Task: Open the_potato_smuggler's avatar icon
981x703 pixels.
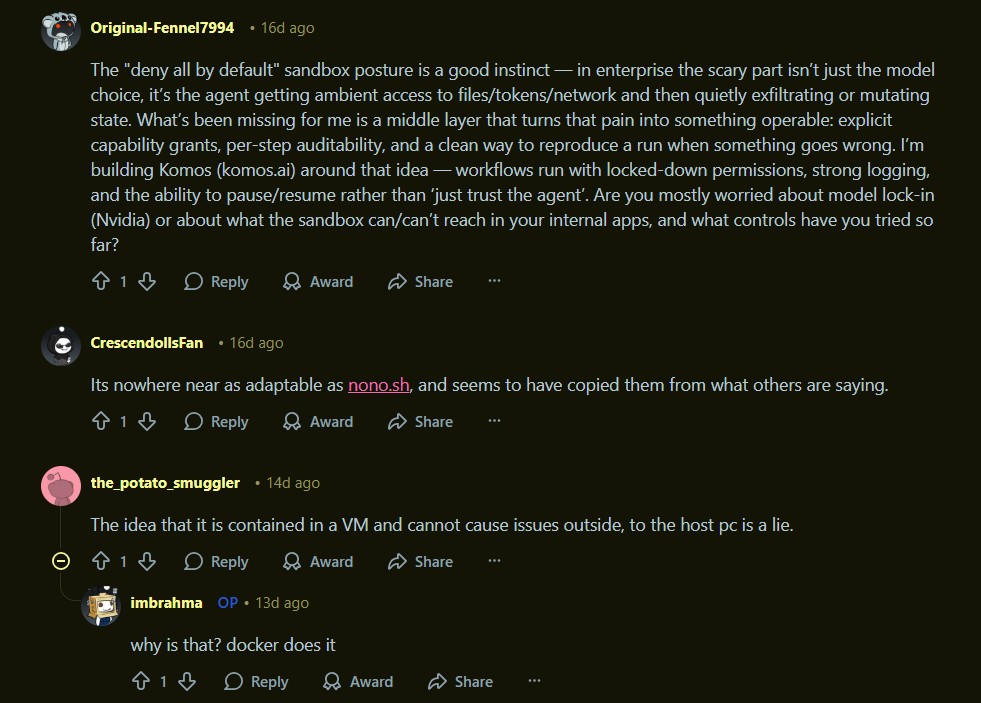Action: click(60, 484)
